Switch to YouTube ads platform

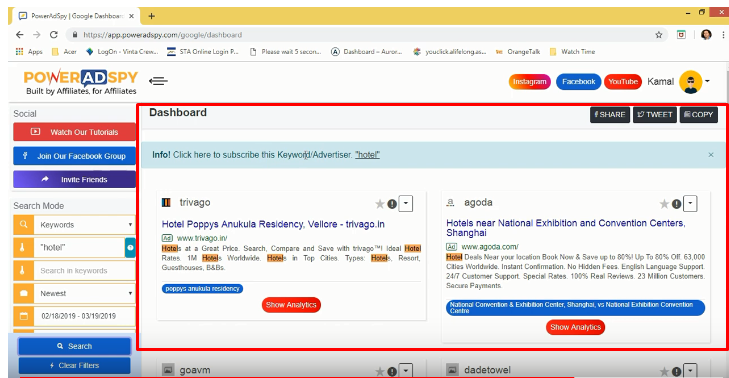coord(623,82)
